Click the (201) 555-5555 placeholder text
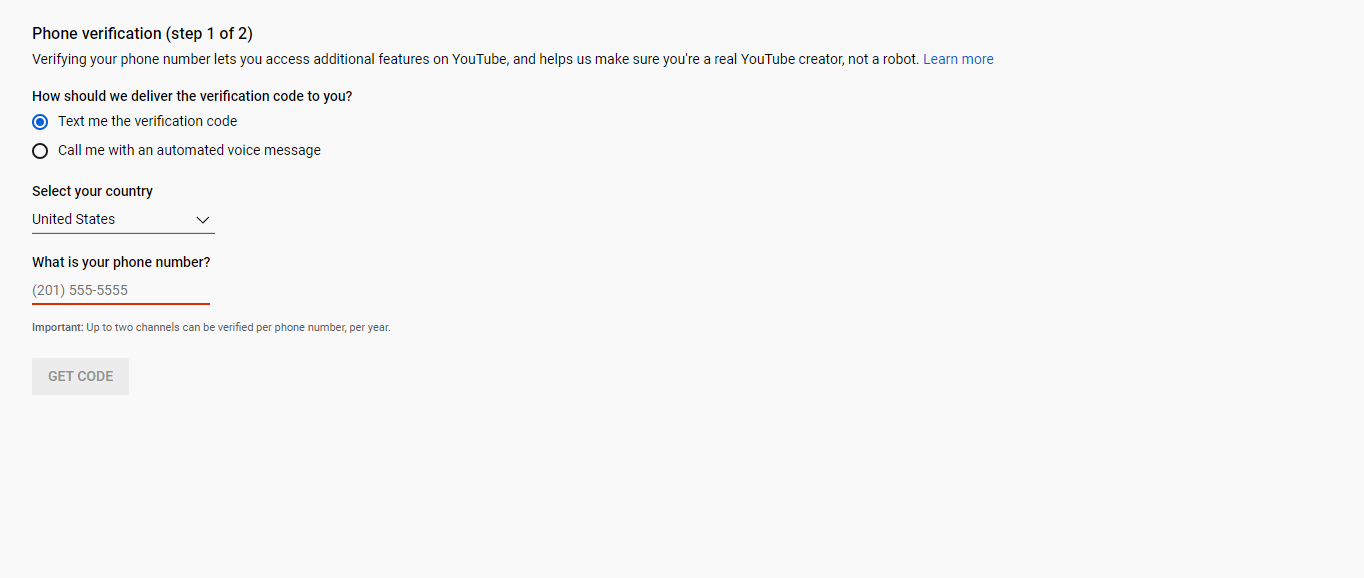Viewport: 1364px width, 578px height. coord(80,290)
